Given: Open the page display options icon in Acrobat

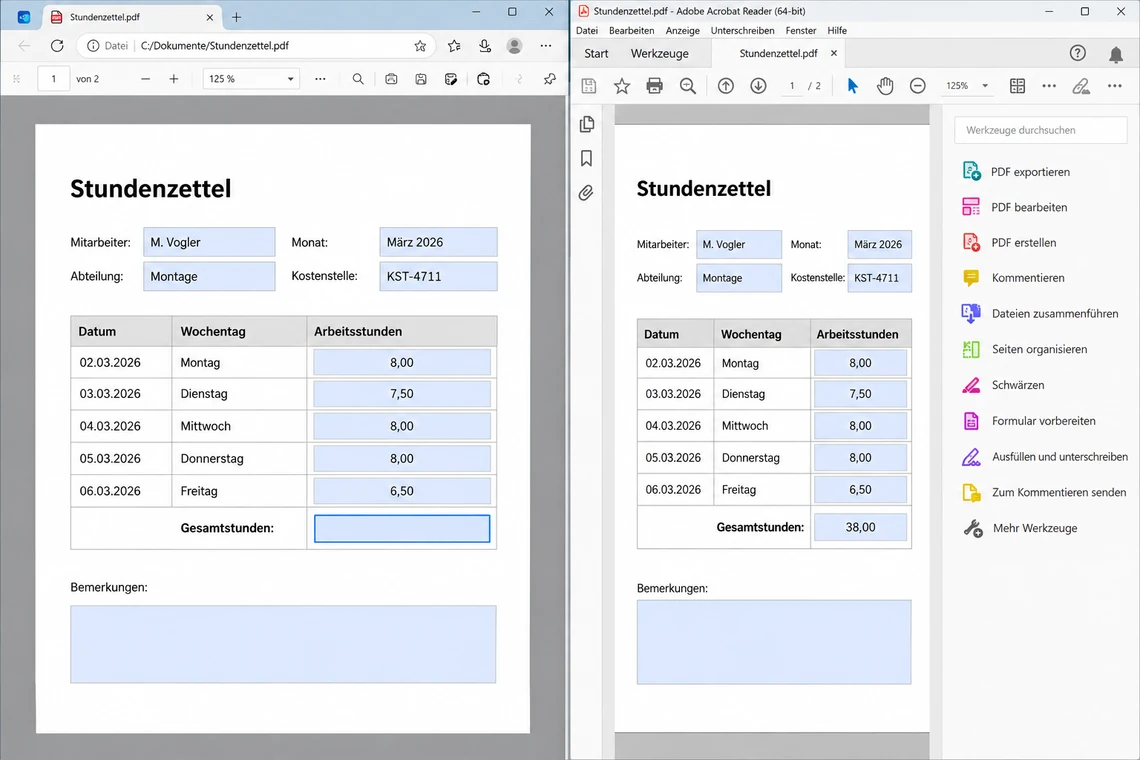Looking at the screenshot, I should click(x=1017, y=86).
